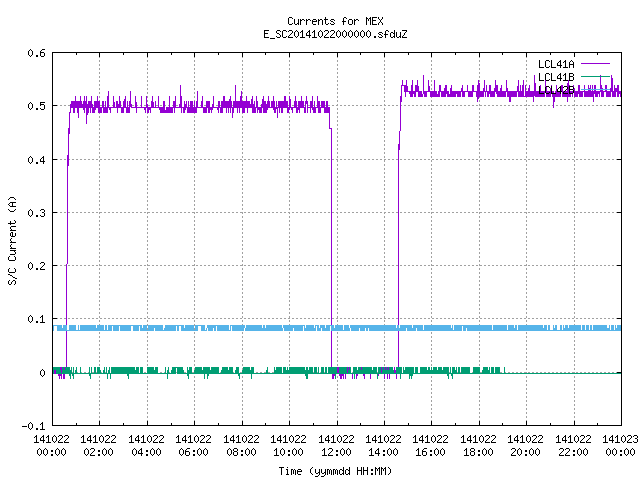Screen dimensions: 640x480
Task: Click the 141022 04:00 x-axis label
Action: point(146,446)
